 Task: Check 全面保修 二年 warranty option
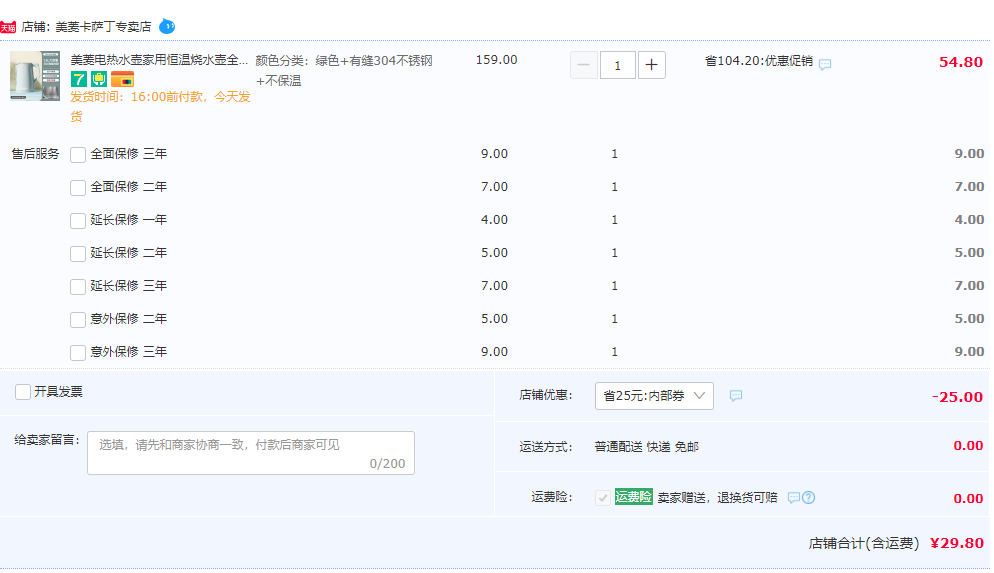coord(78,188)
